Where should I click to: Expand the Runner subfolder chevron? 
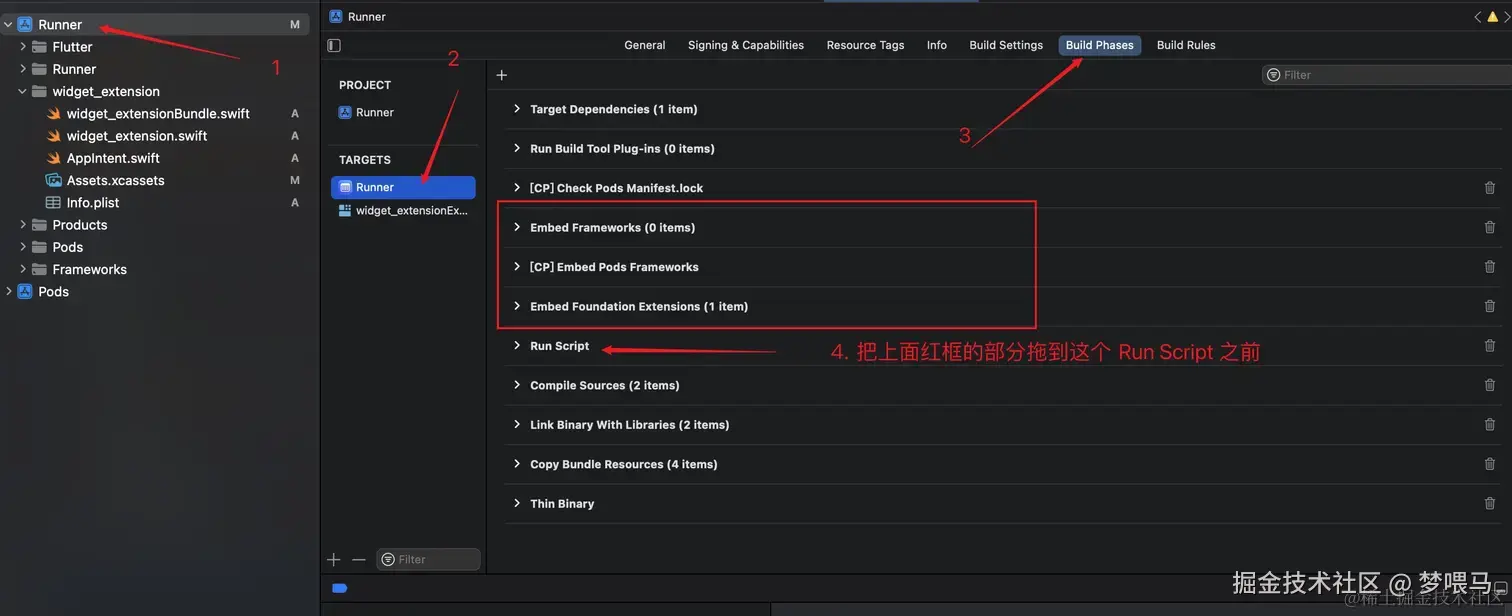[x=23, y=69]
